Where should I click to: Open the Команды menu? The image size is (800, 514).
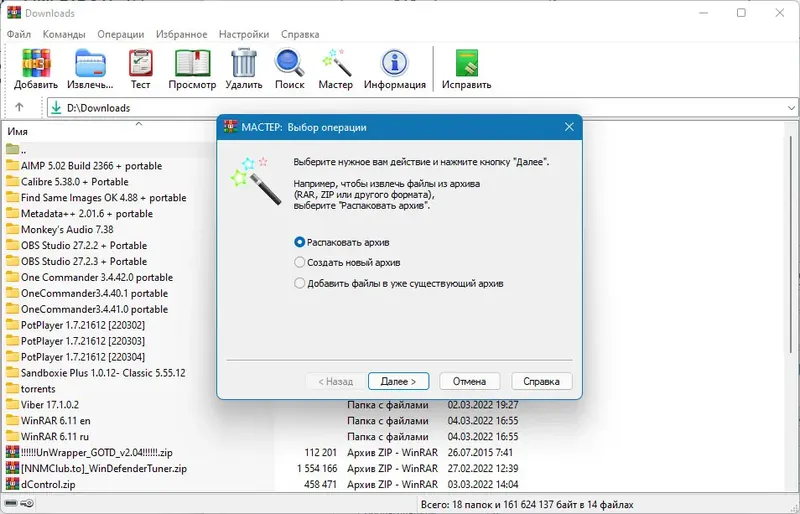(64, 34)
